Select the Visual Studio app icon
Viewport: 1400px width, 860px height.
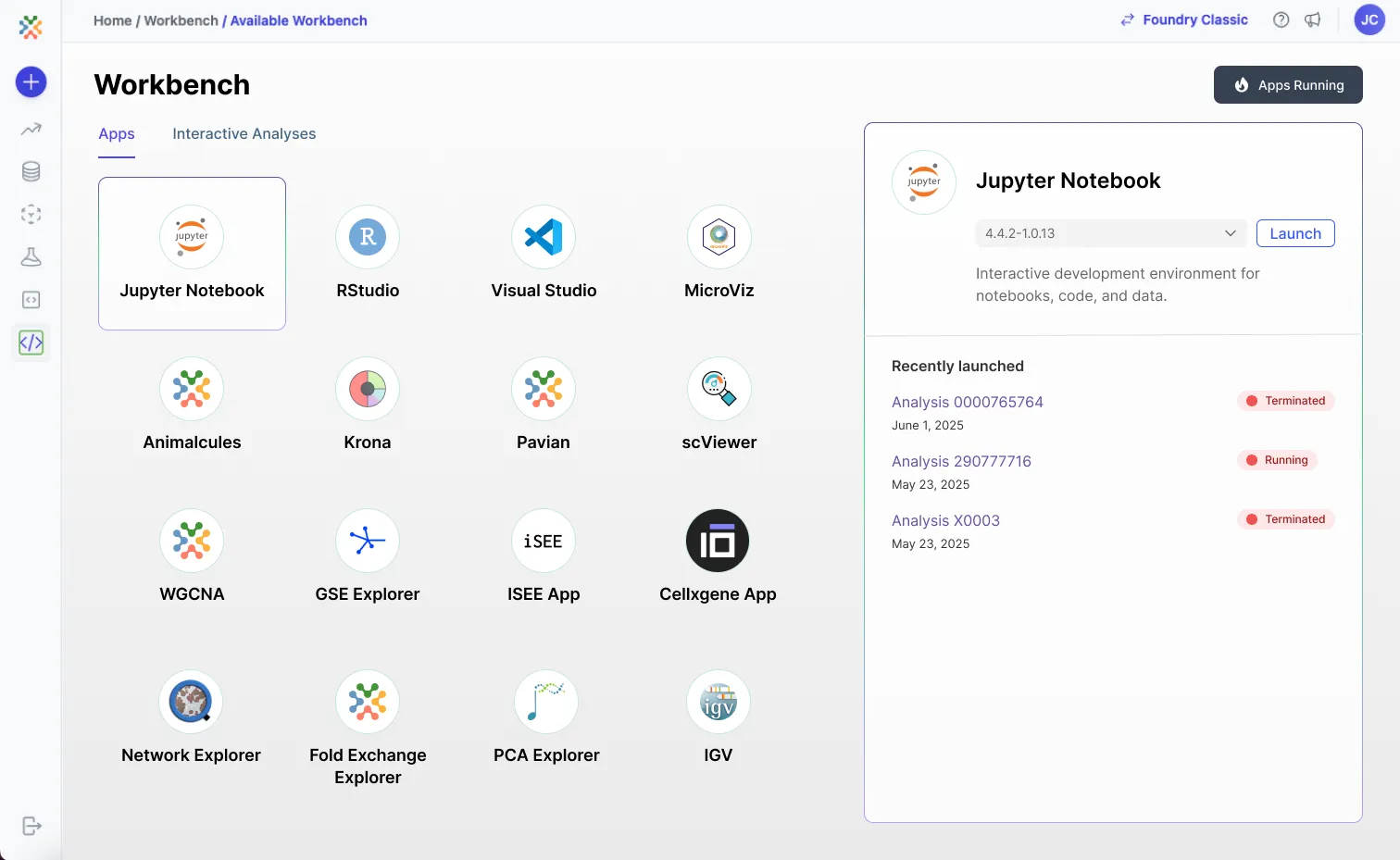[544, 237]
